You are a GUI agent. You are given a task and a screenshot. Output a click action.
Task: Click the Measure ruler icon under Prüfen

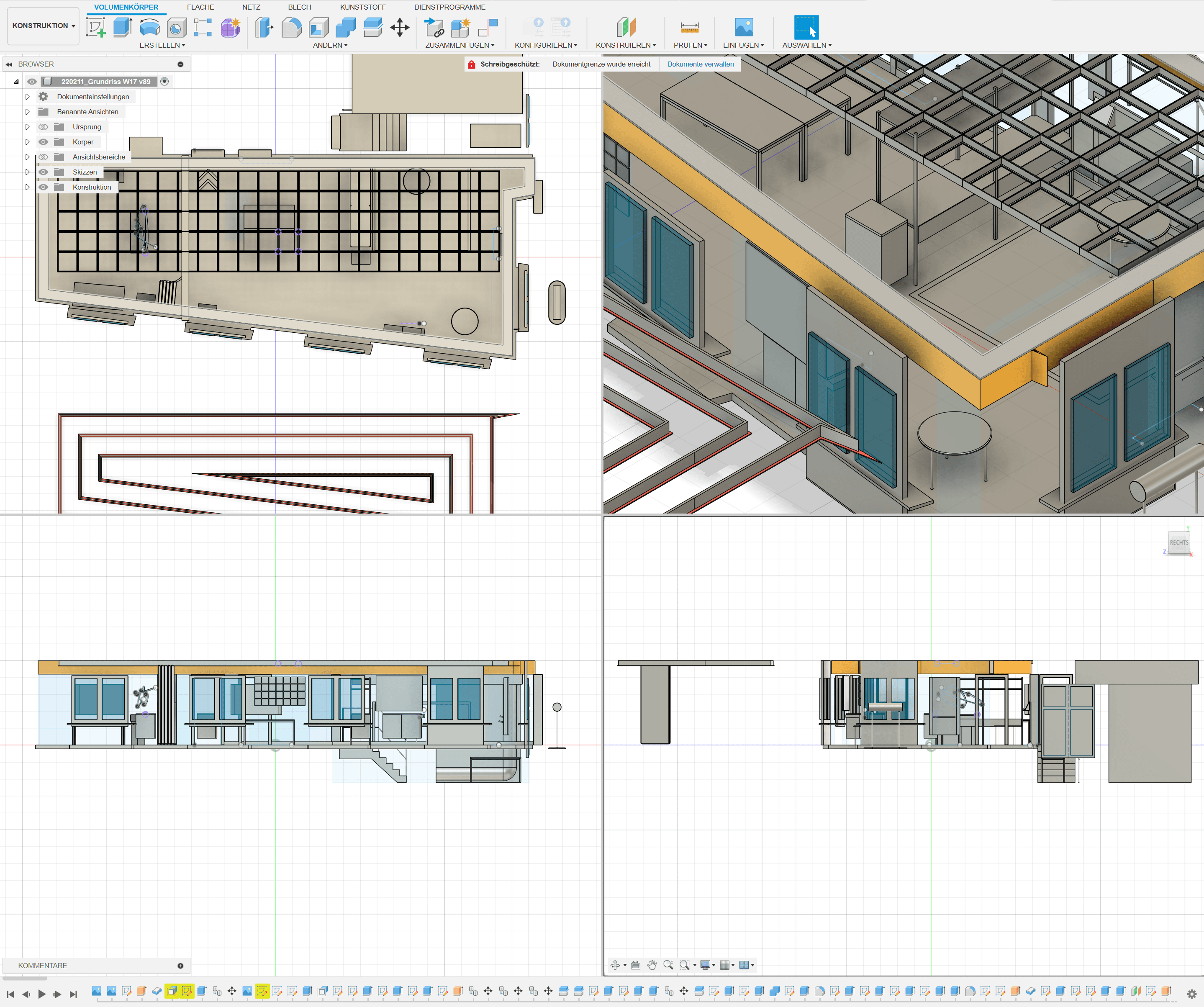pyautogui.click(x=689, y=27)
